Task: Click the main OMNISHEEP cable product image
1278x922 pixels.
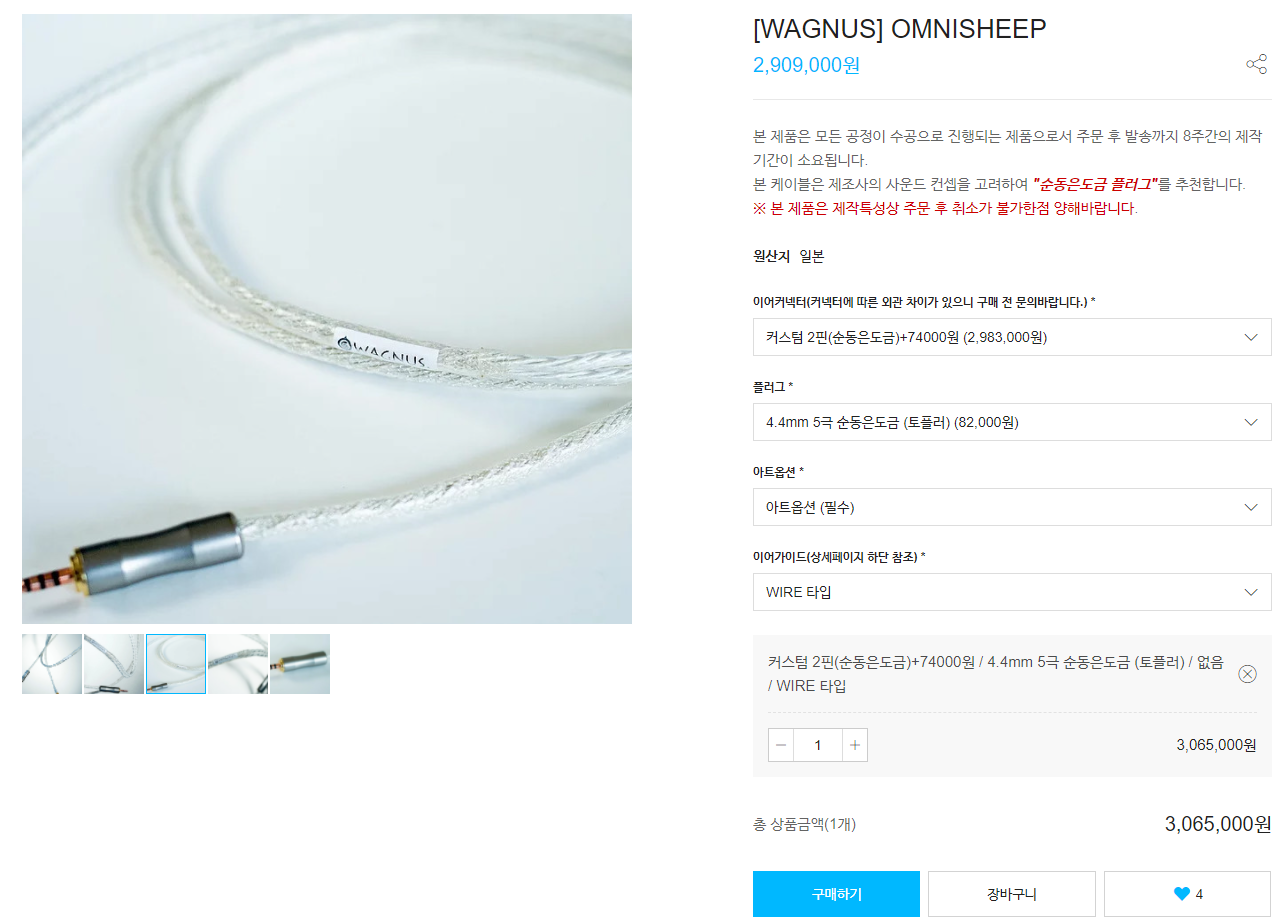Action: tap(327, 319)
